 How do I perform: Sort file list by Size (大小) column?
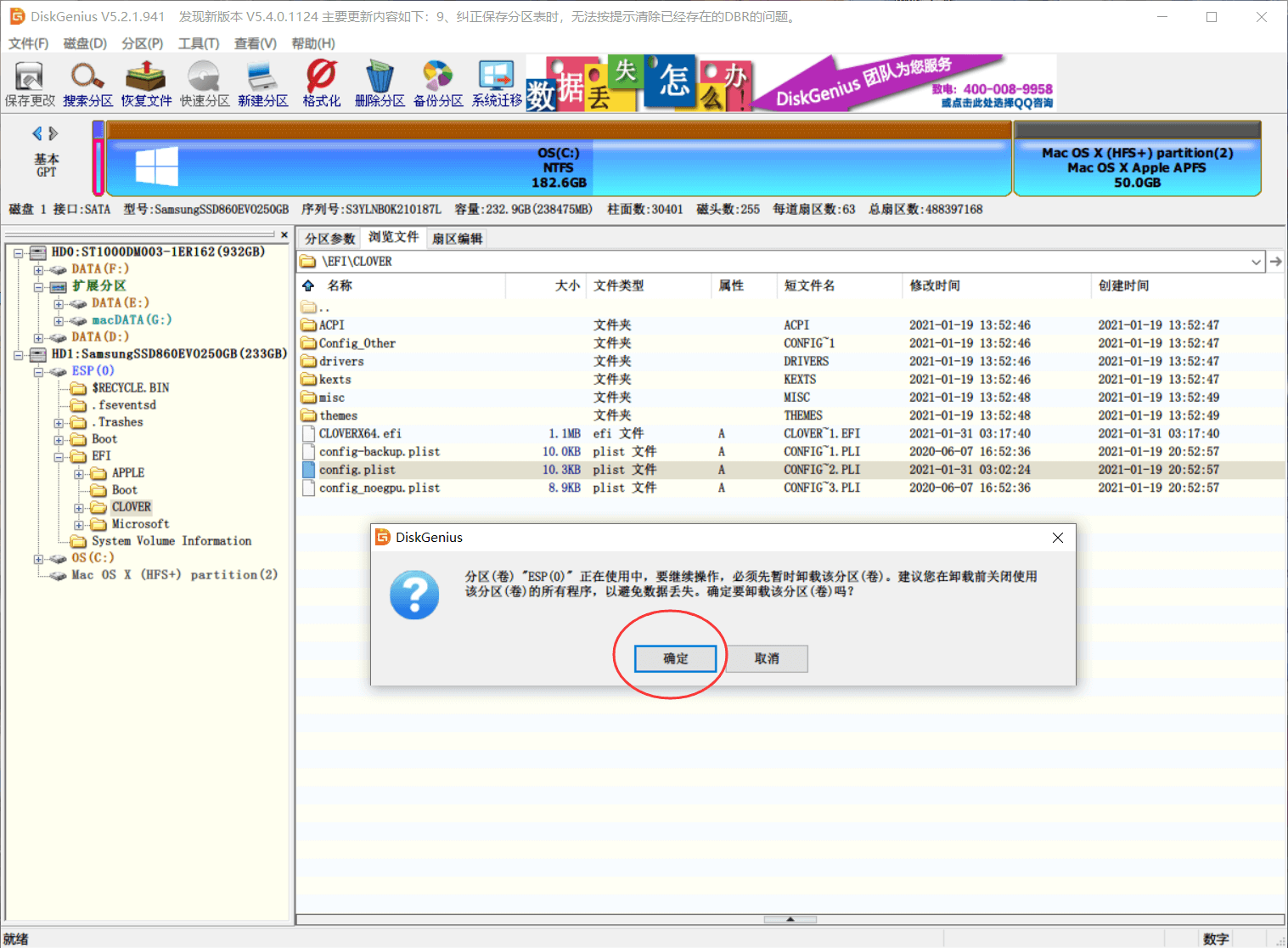click(567, 285)
